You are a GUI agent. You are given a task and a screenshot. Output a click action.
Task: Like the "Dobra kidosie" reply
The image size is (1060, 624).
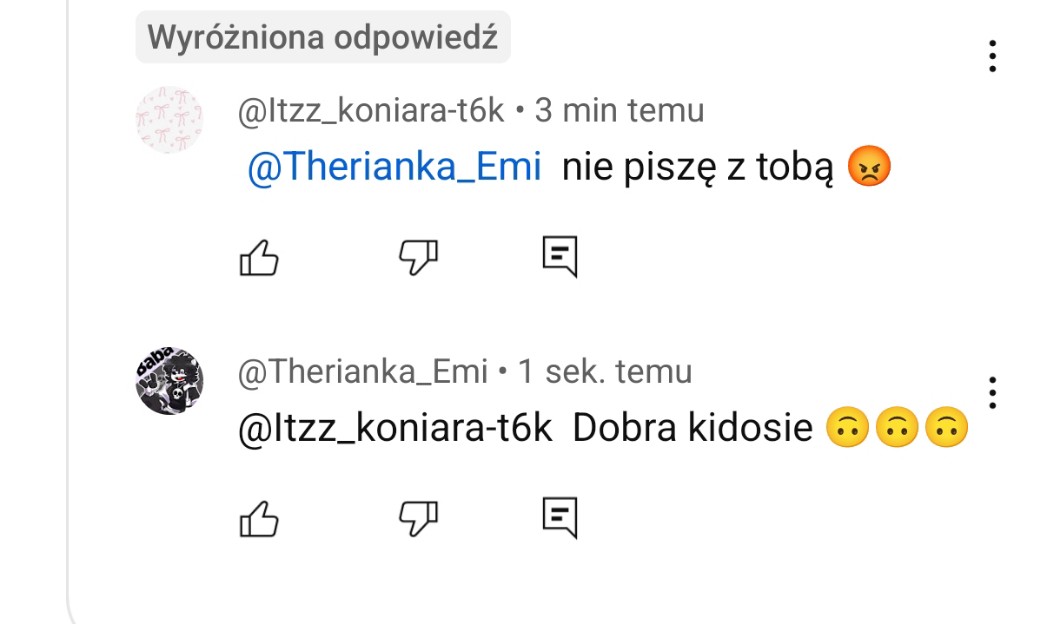[259, 518]
